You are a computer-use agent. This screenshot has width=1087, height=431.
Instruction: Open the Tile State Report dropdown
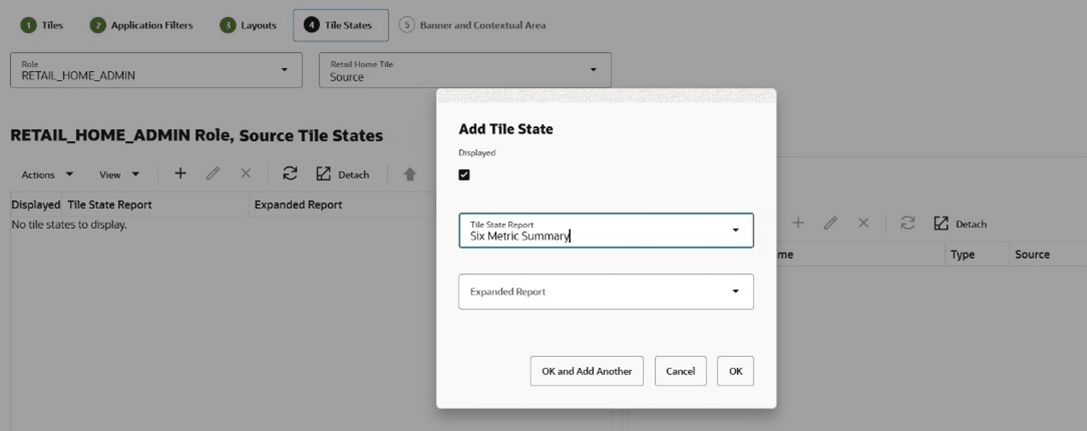(736, 230)
